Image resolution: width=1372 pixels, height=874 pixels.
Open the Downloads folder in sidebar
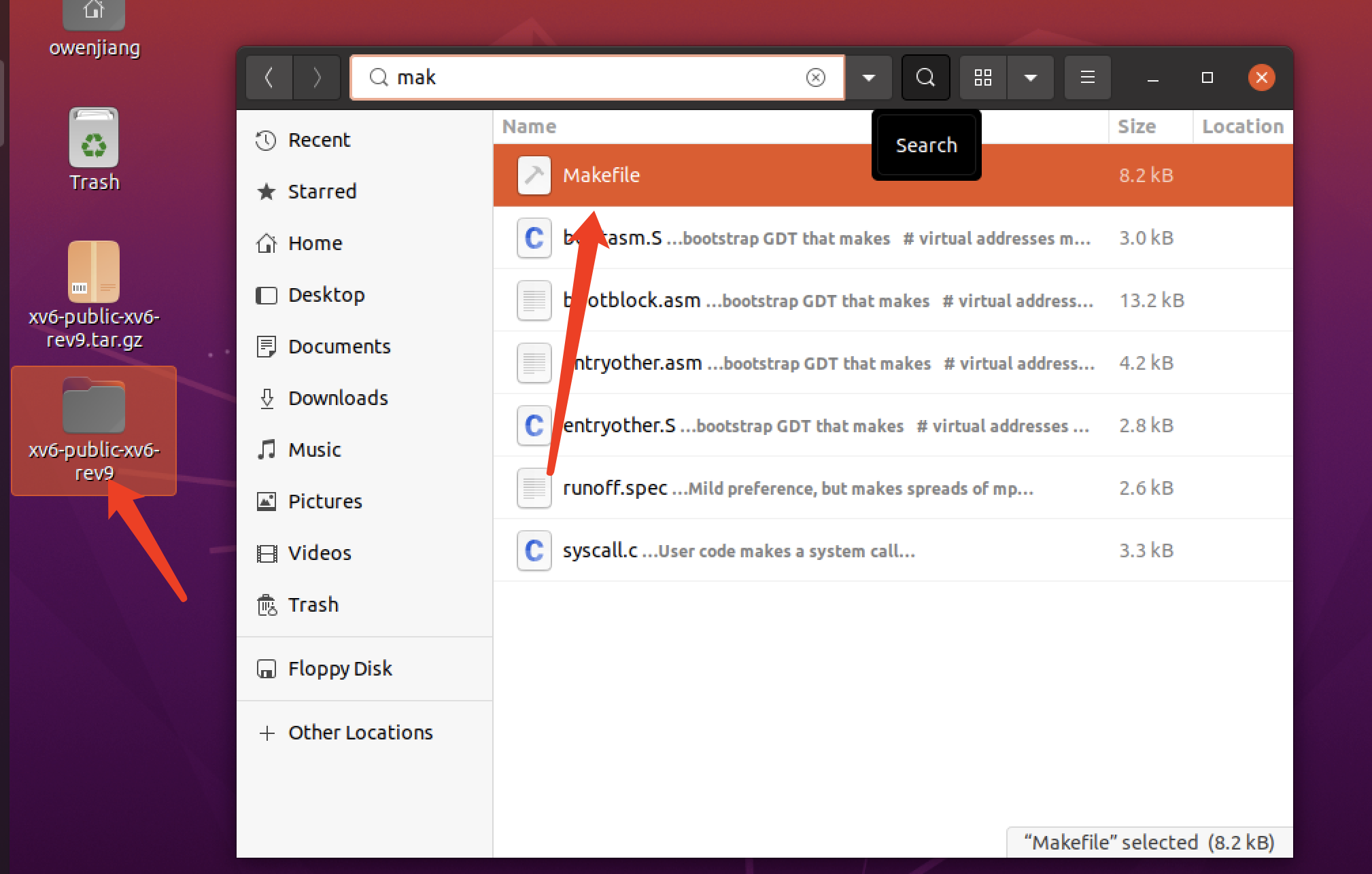338,398
